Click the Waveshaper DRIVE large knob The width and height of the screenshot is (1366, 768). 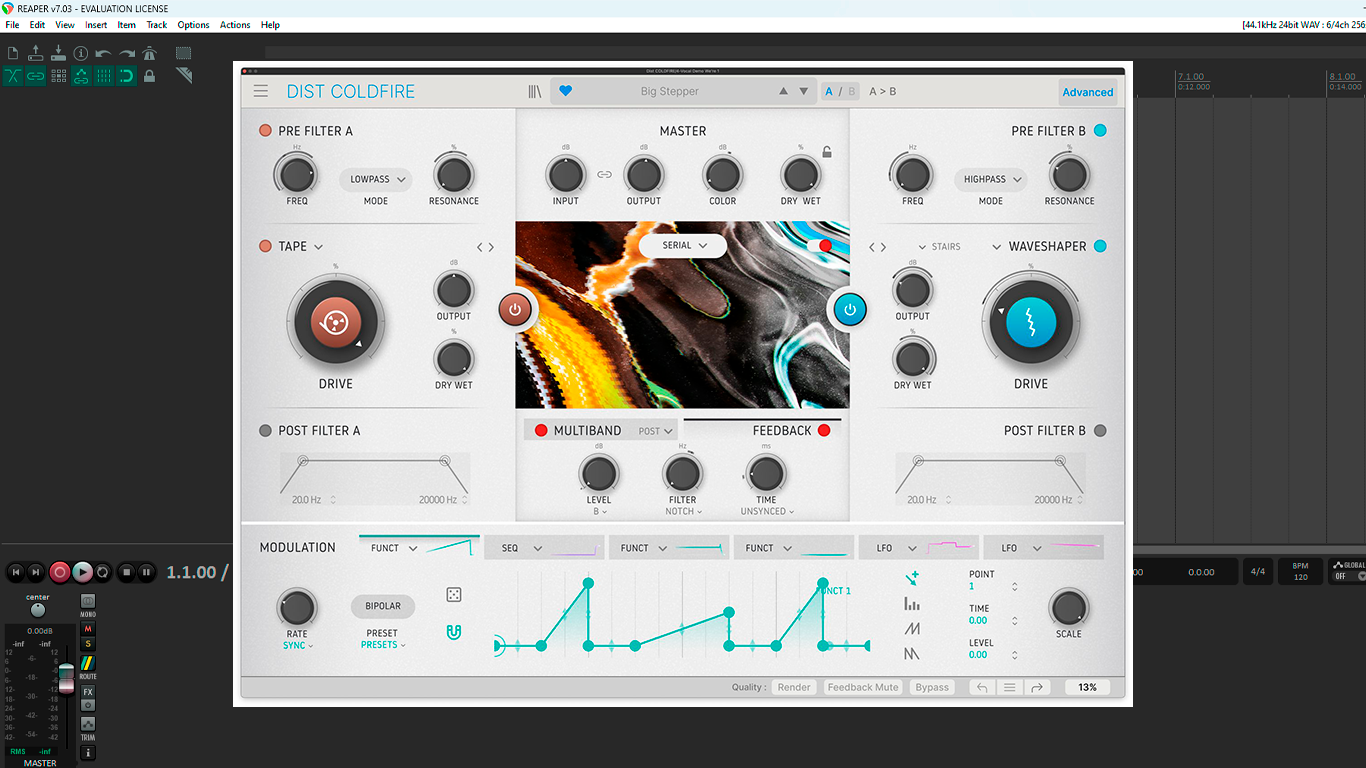1031,323
